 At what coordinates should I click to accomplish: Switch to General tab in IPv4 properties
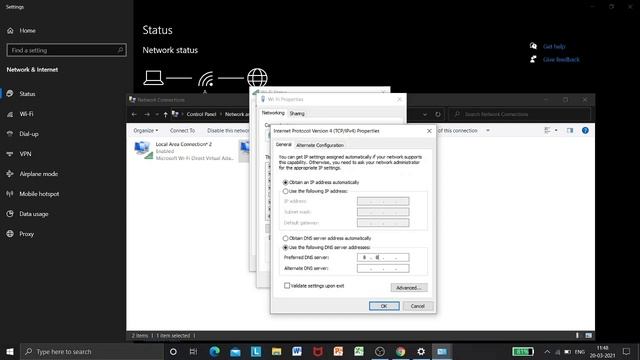pos(283,144)
